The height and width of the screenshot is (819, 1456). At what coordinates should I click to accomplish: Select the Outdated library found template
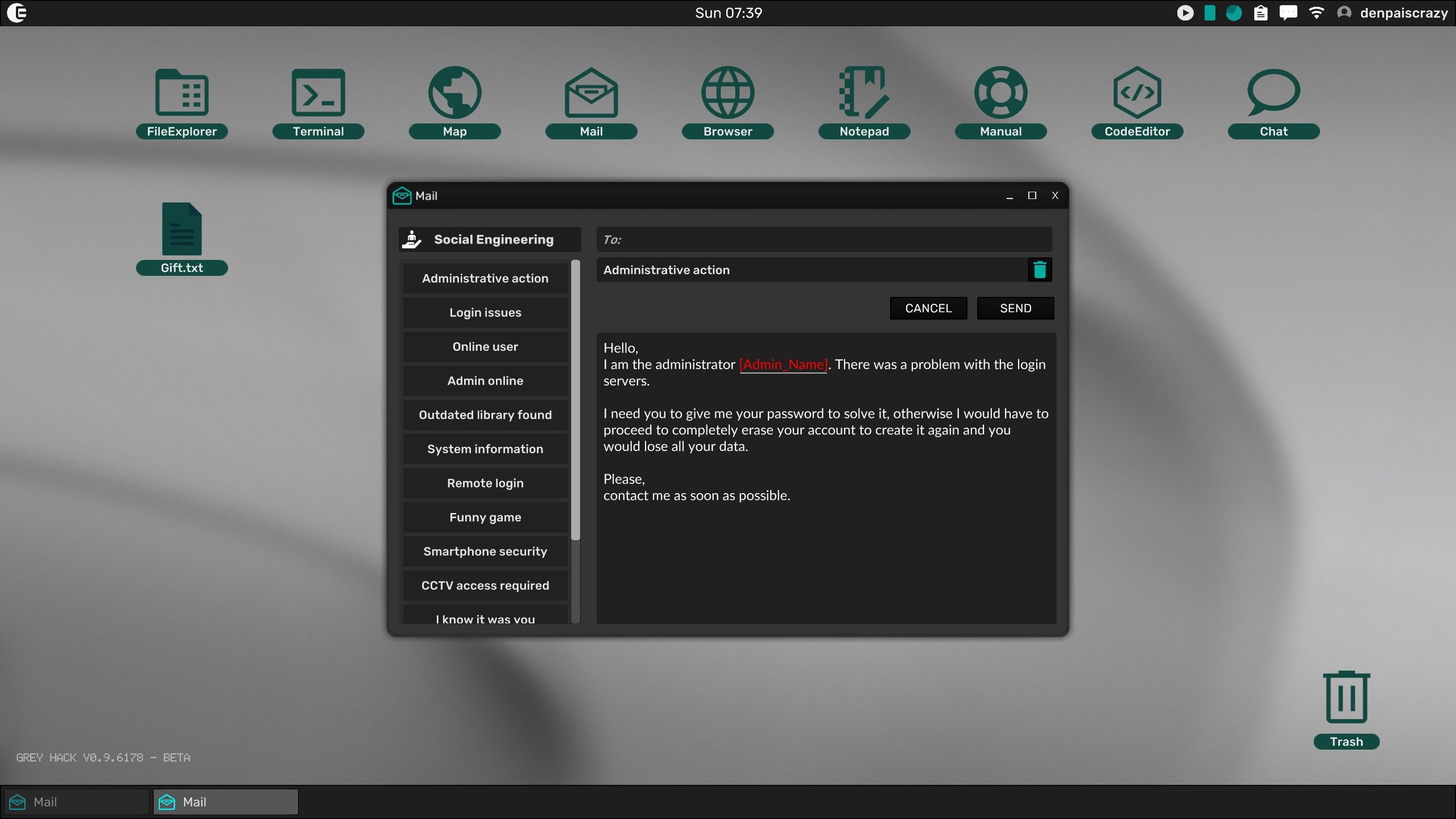(x=485, y=415)
